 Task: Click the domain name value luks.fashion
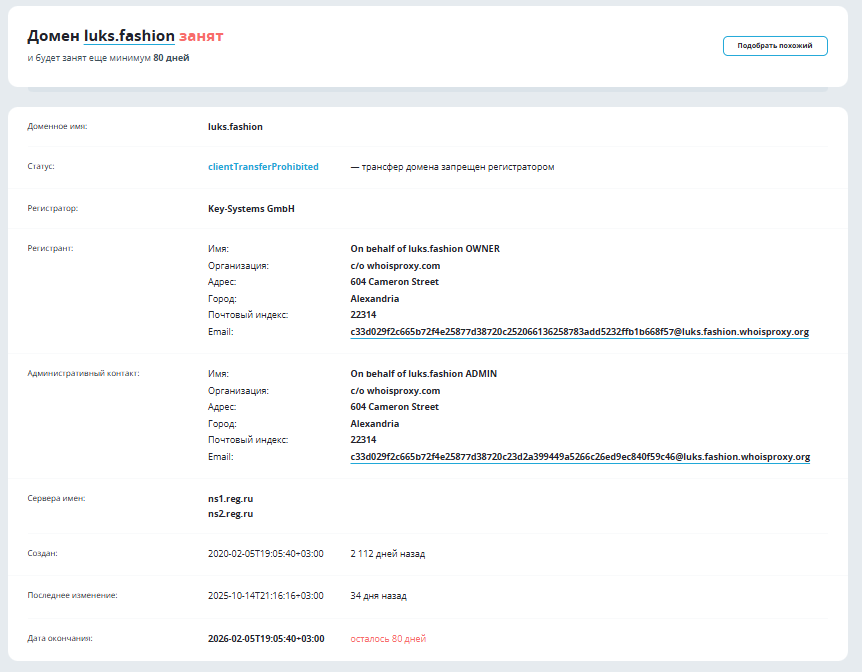(x=235, y=127)
